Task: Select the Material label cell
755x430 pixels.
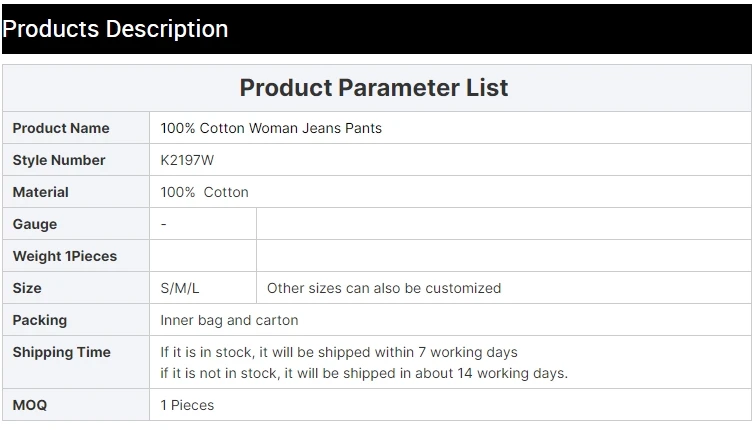Action: (41, 192)
